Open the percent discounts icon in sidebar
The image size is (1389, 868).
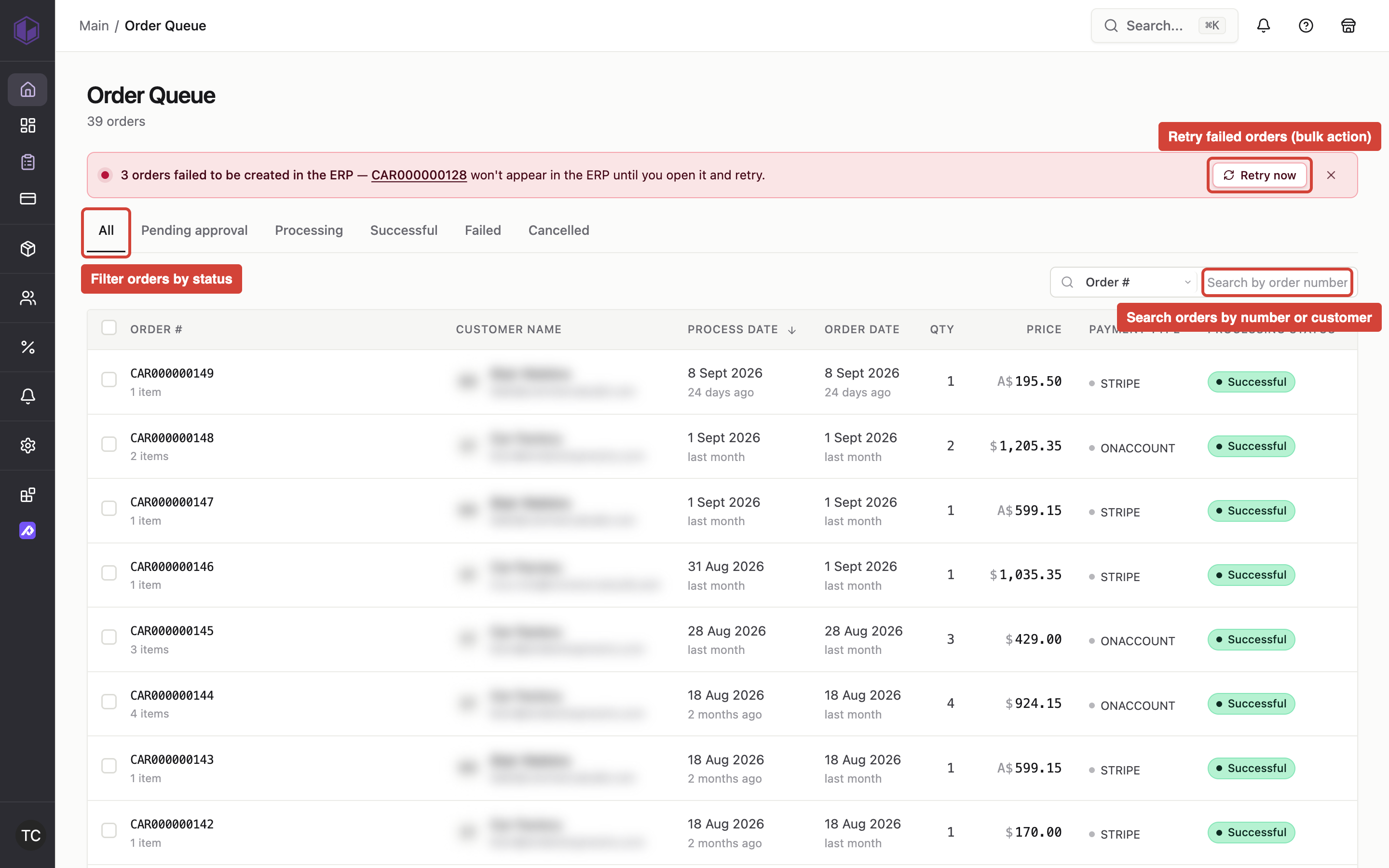(x=27, y=347)
